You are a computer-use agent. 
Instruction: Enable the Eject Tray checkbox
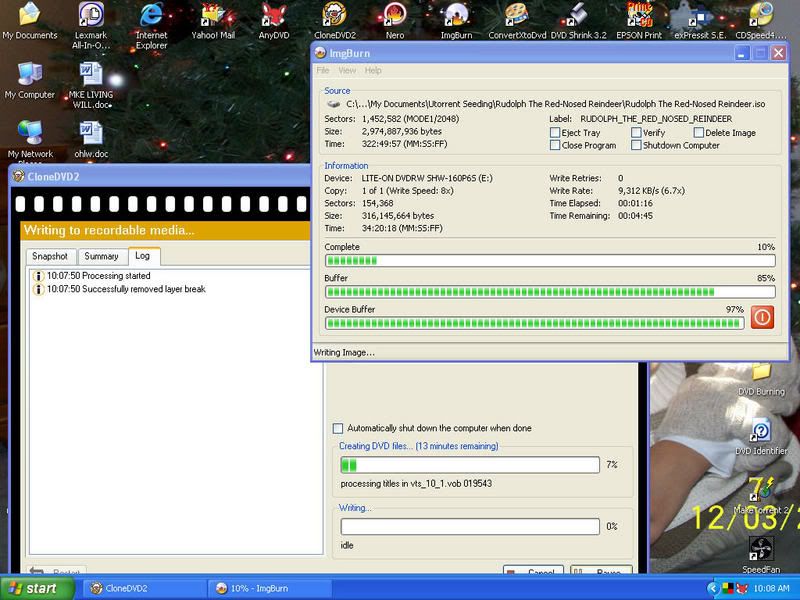click(x=555, y=133)
